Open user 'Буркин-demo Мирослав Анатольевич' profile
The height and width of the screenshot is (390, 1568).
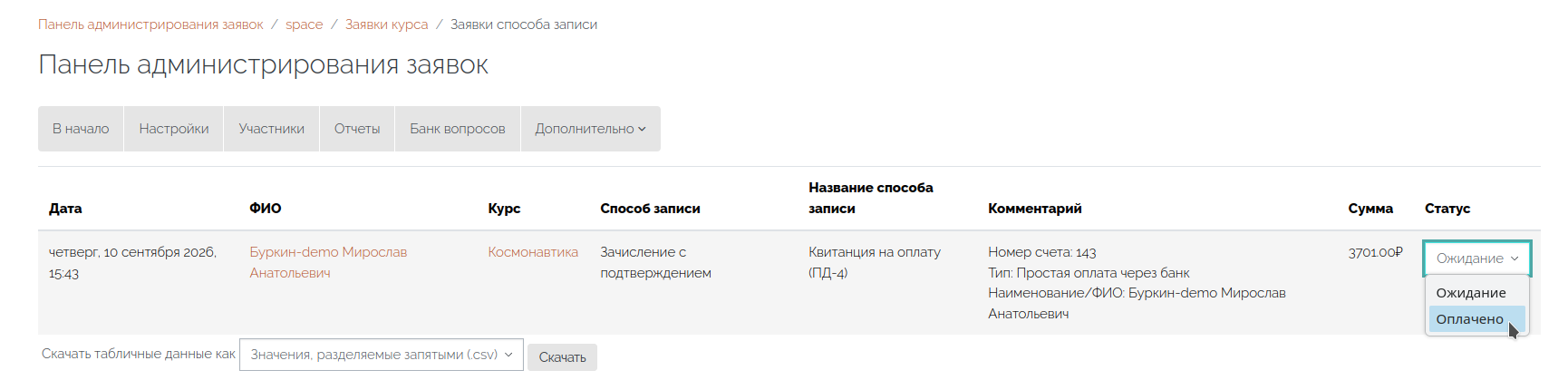pos(328,262)
